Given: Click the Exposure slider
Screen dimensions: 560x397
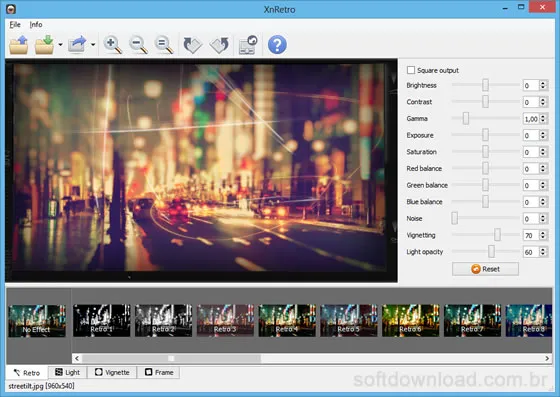Looking at the screenshot, I should [x=485, y=135].
